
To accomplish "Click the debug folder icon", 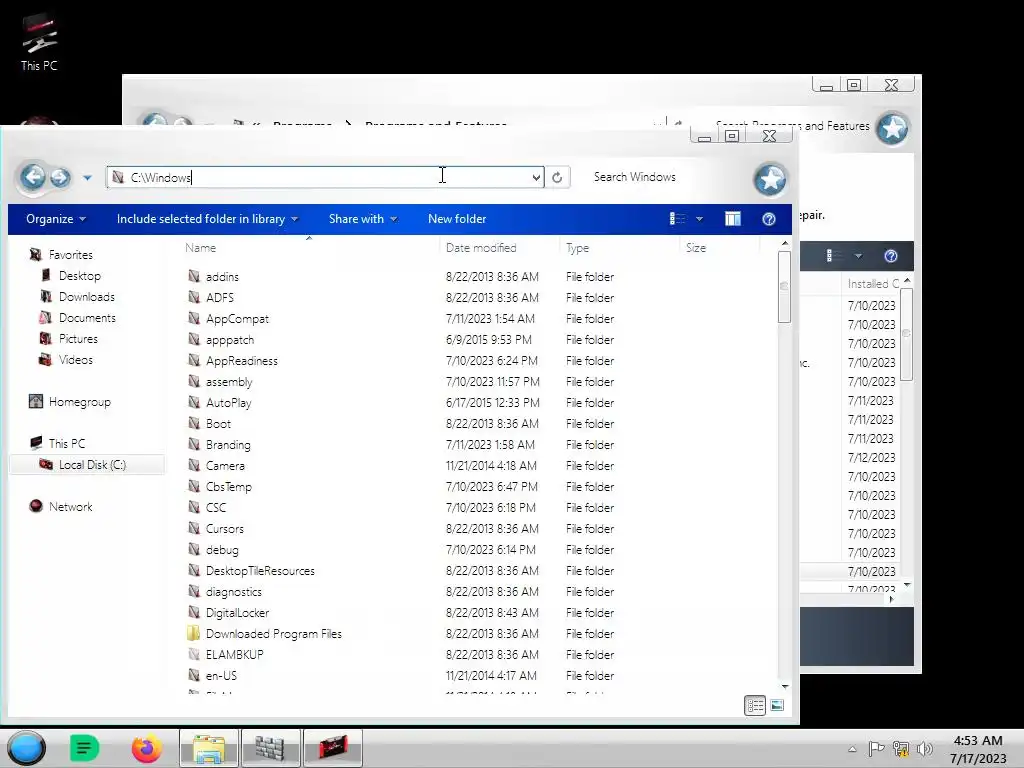I will tap(194, 549).
